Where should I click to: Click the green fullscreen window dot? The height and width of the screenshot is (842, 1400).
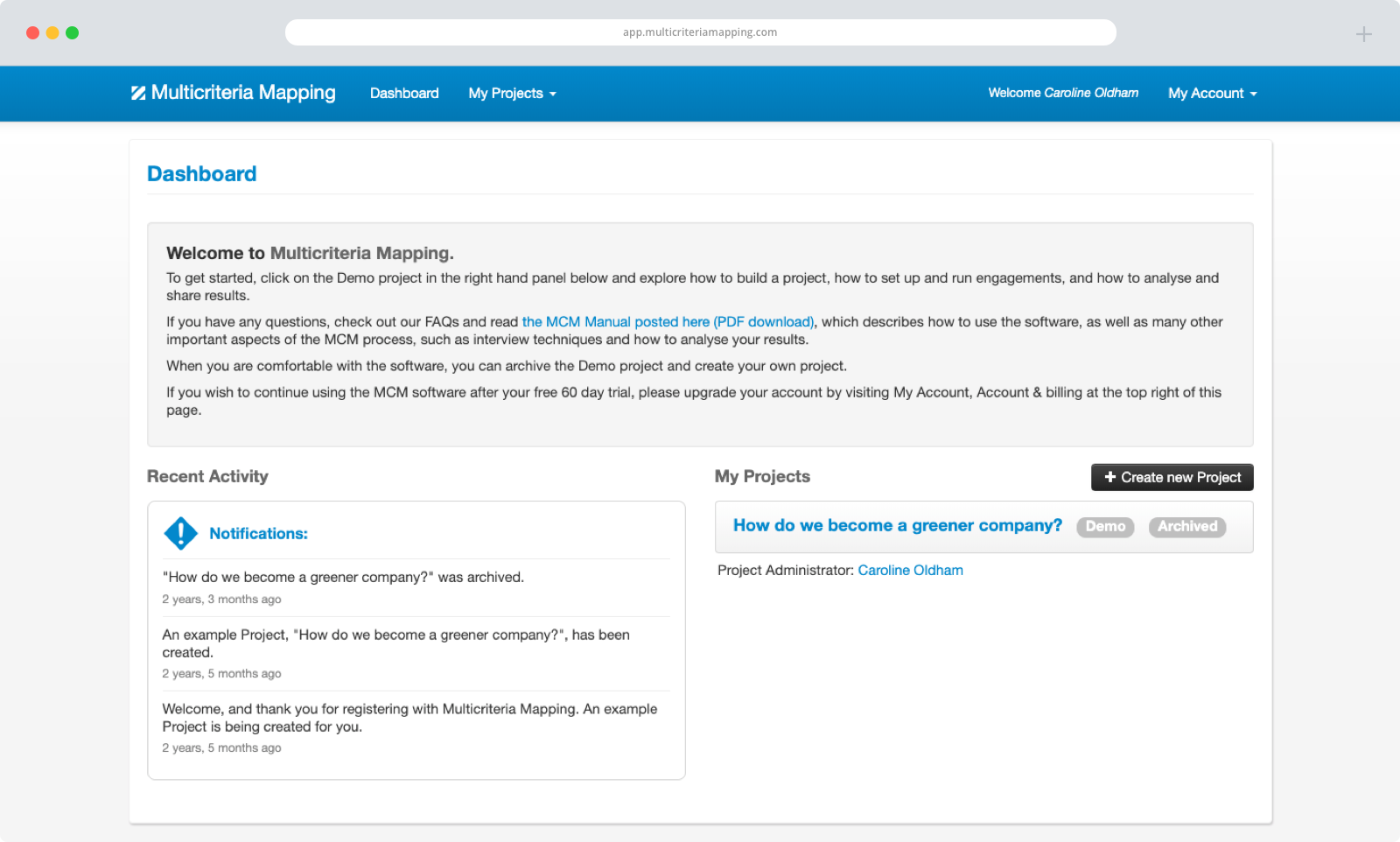[73, 33]
